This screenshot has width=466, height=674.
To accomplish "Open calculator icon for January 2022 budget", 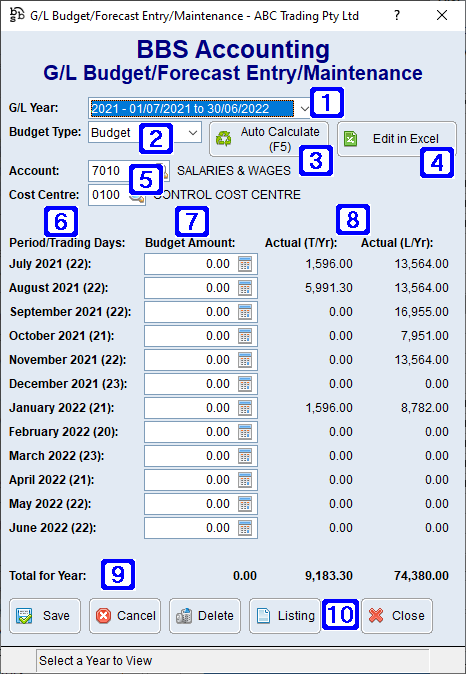I will coord(245,408).
